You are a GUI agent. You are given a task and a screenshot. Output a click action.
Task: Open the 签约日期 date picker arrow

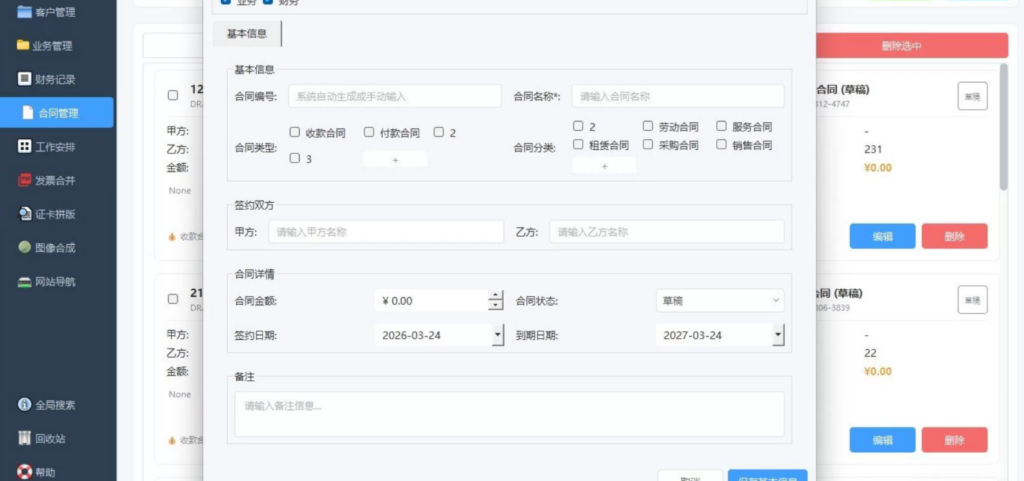click(498, 335)
